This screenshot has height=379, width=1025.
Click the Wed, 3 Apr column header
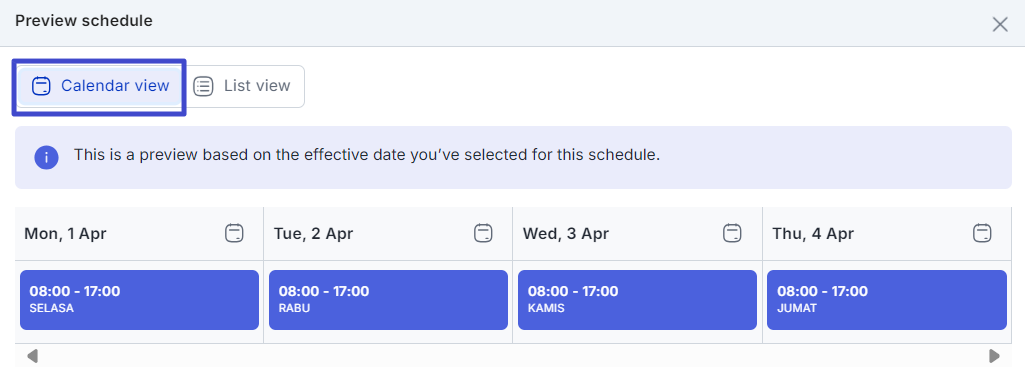click(x=637, y=234)
